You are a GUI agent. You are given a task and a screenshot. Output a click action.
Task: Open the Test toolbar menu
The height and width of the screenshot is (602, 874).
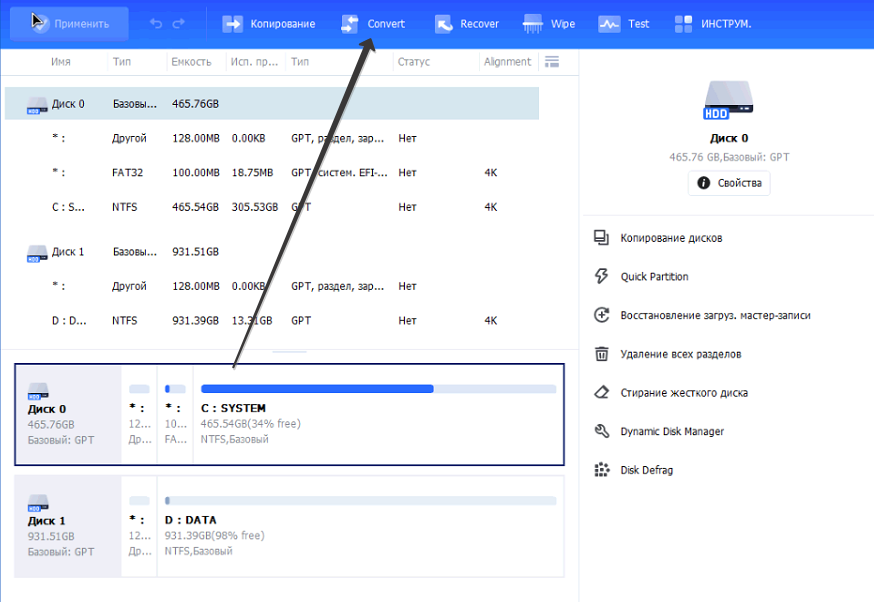pos(624,23)
